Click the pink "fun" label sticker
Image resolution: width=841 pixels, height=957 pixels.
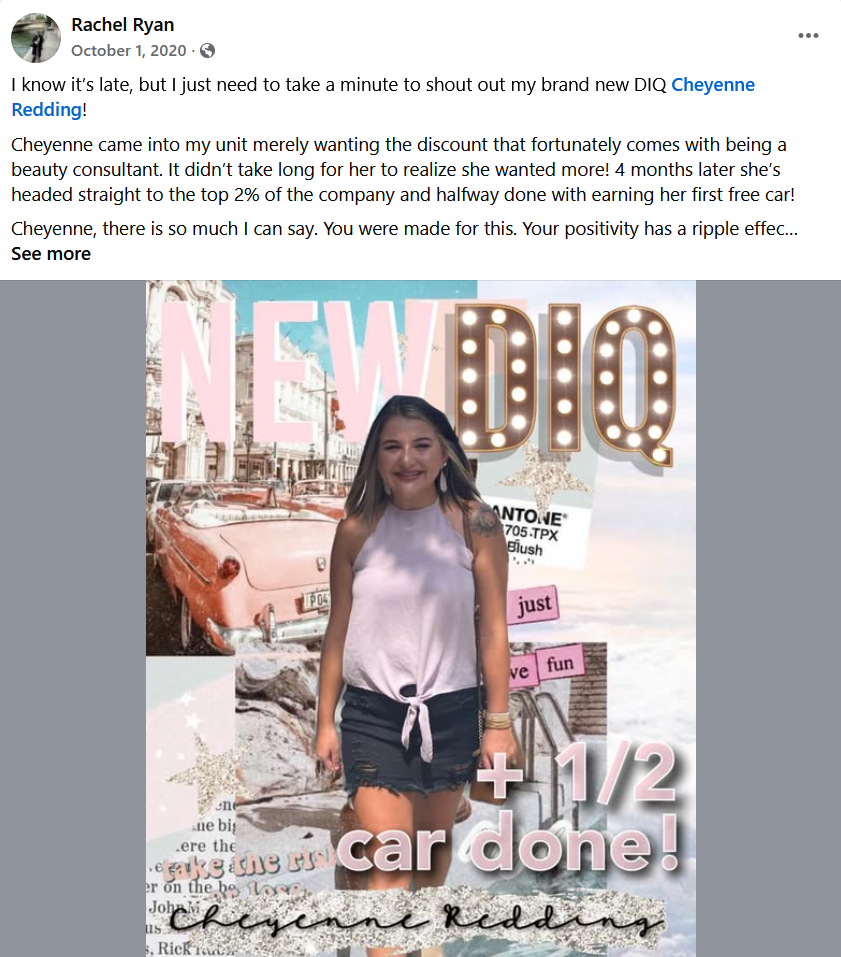(560, 663)
